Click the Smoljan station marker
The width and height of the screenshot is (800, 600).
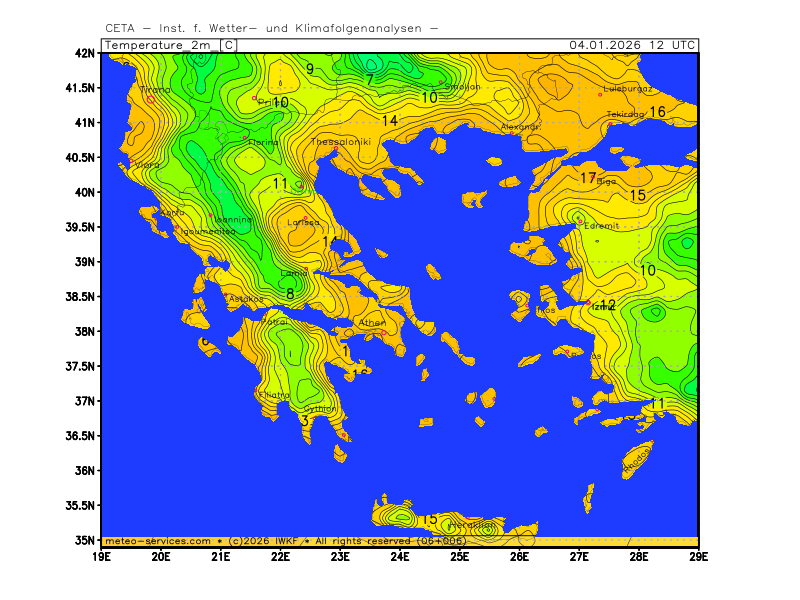coord(441,83)
